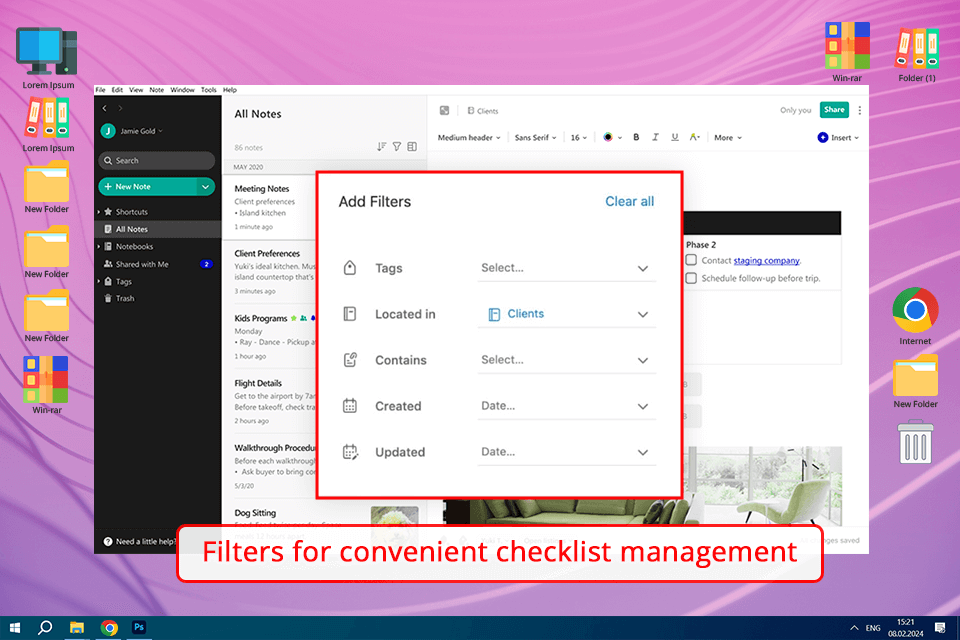
Task: Open the Dog Sitting note thumbnail
Action: [x=394, y=517]
